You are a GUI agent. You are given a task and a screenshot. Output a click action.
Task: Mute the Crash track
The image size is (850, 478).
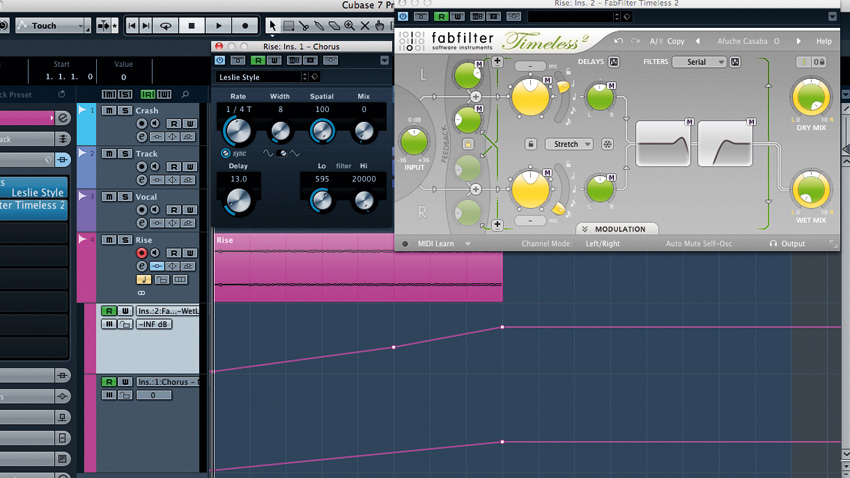point(109,110)
